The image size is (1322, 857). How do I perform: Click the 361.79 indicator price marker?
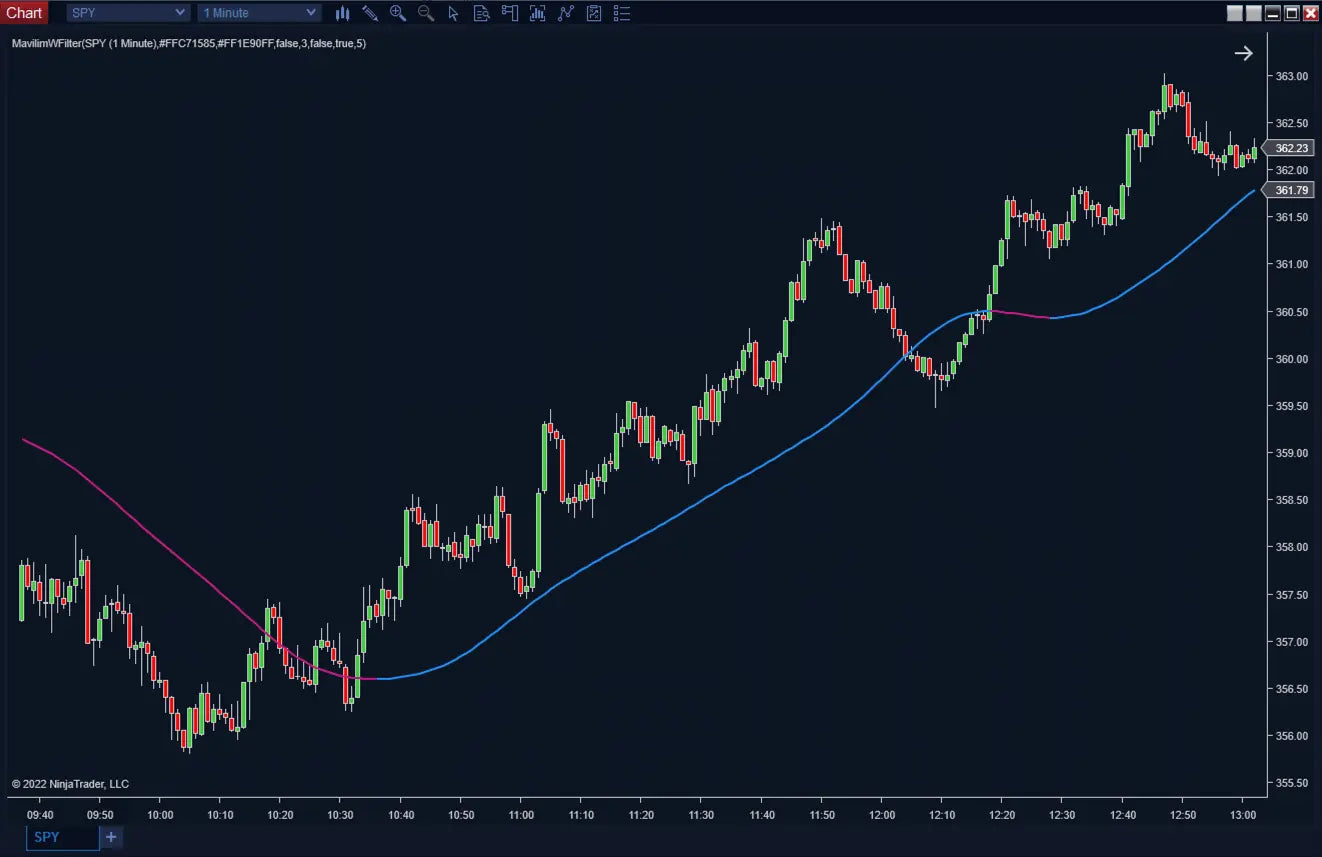tap(1292, 190)
